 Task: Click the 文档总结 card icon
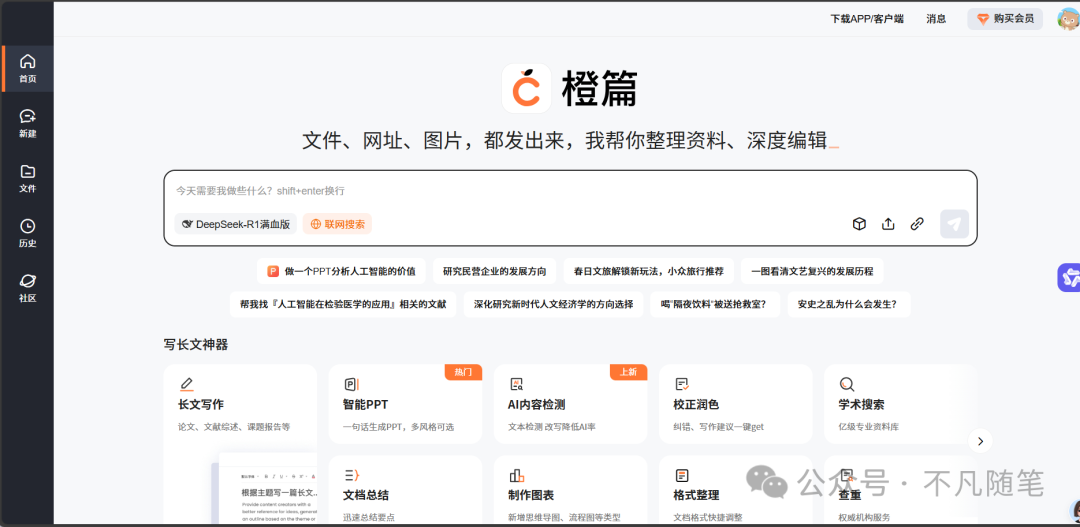point(352,475)
